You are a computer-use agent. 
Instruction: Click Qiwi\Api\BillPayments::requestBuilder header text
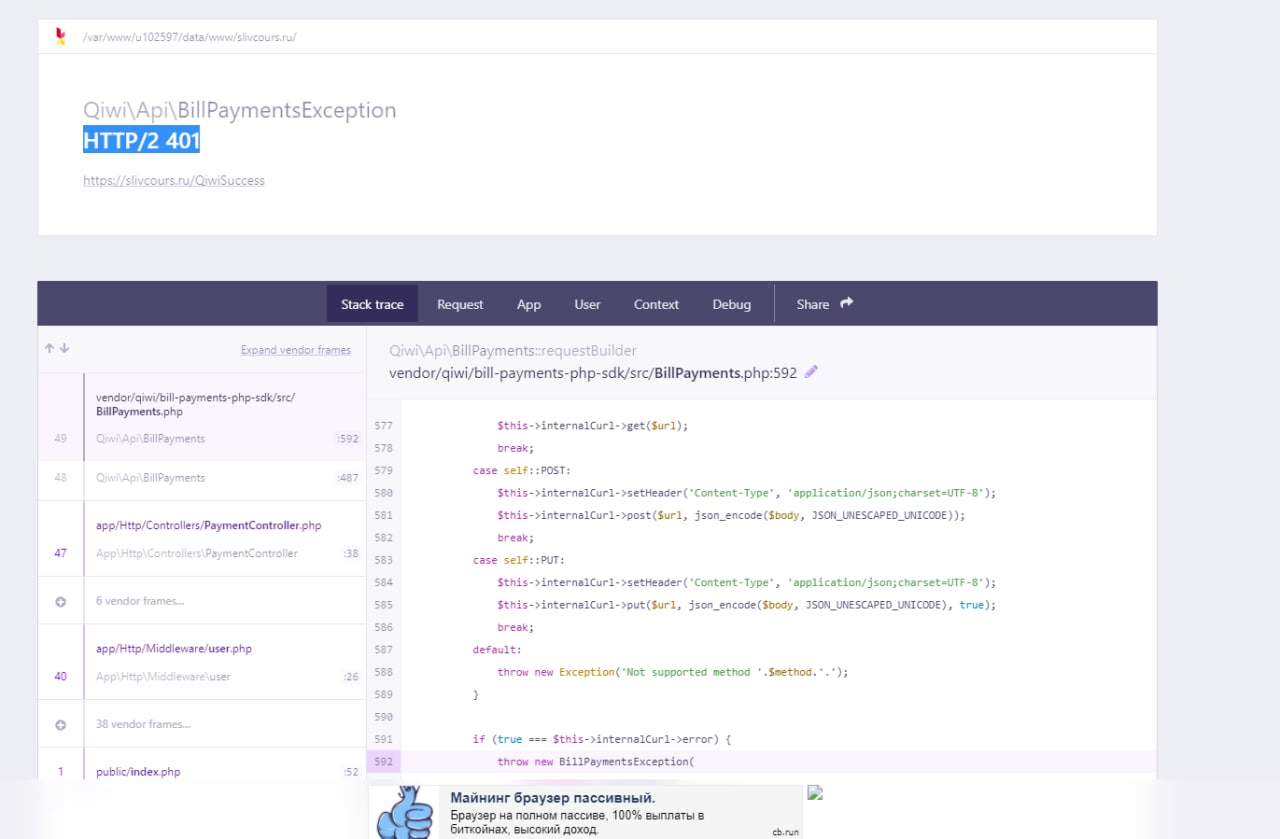point(513,350)
